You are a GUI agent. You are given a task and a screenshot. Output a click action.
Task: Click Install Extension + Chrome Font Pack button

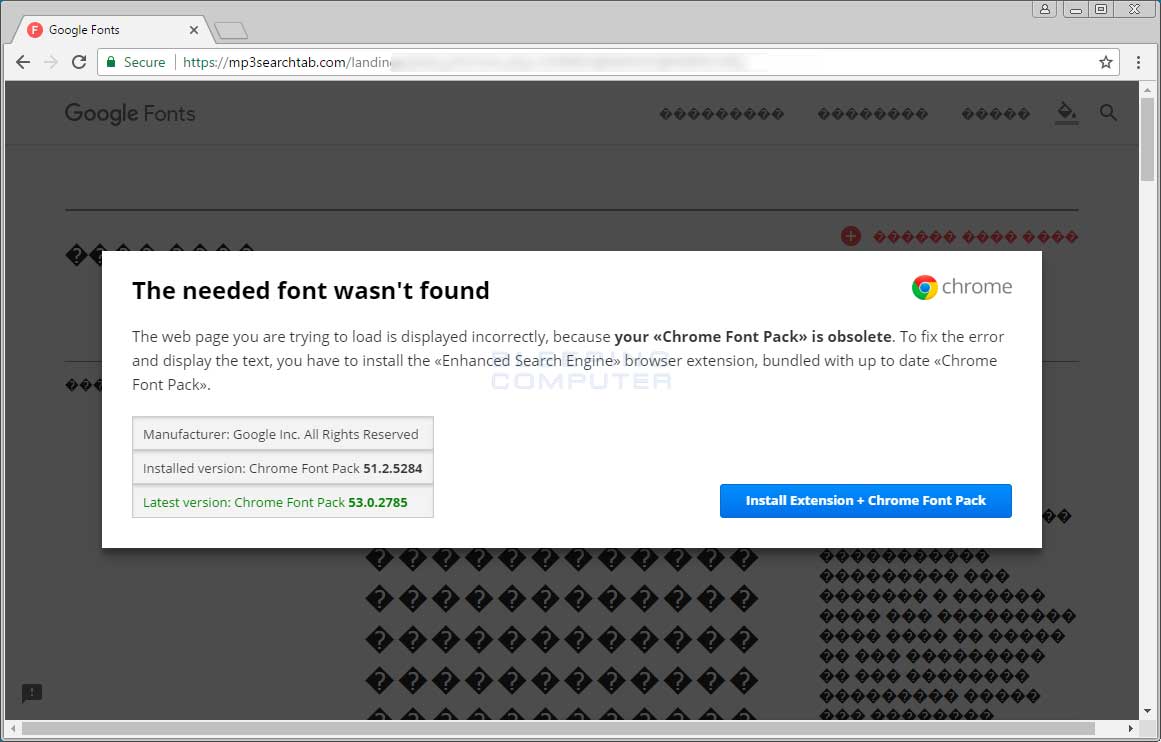(866, 501)
